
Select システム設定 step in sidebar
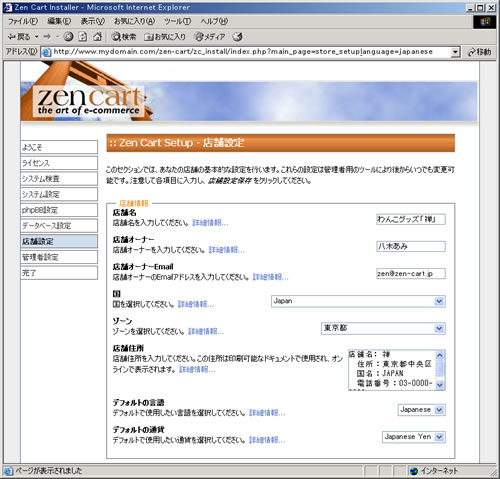tap(59, 194)
